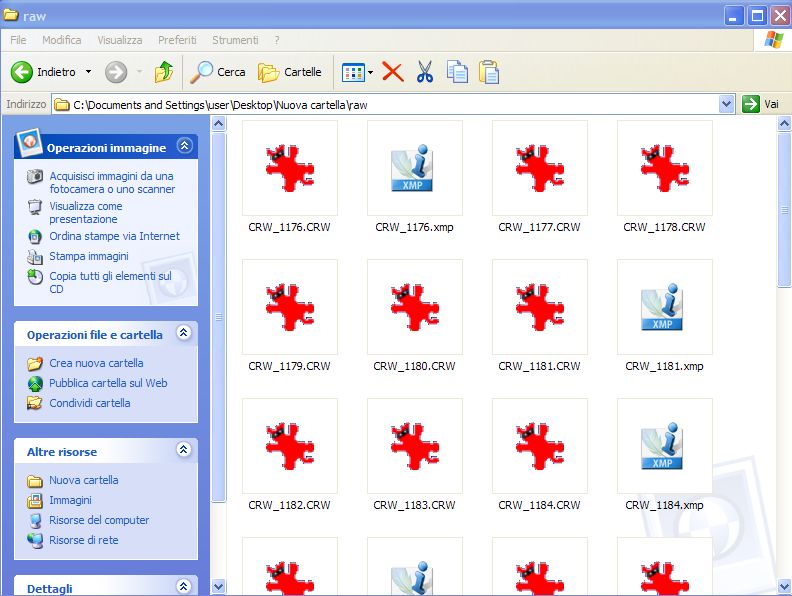Open the ? help menu
This screenshot has width=792, height=596.
277,40
